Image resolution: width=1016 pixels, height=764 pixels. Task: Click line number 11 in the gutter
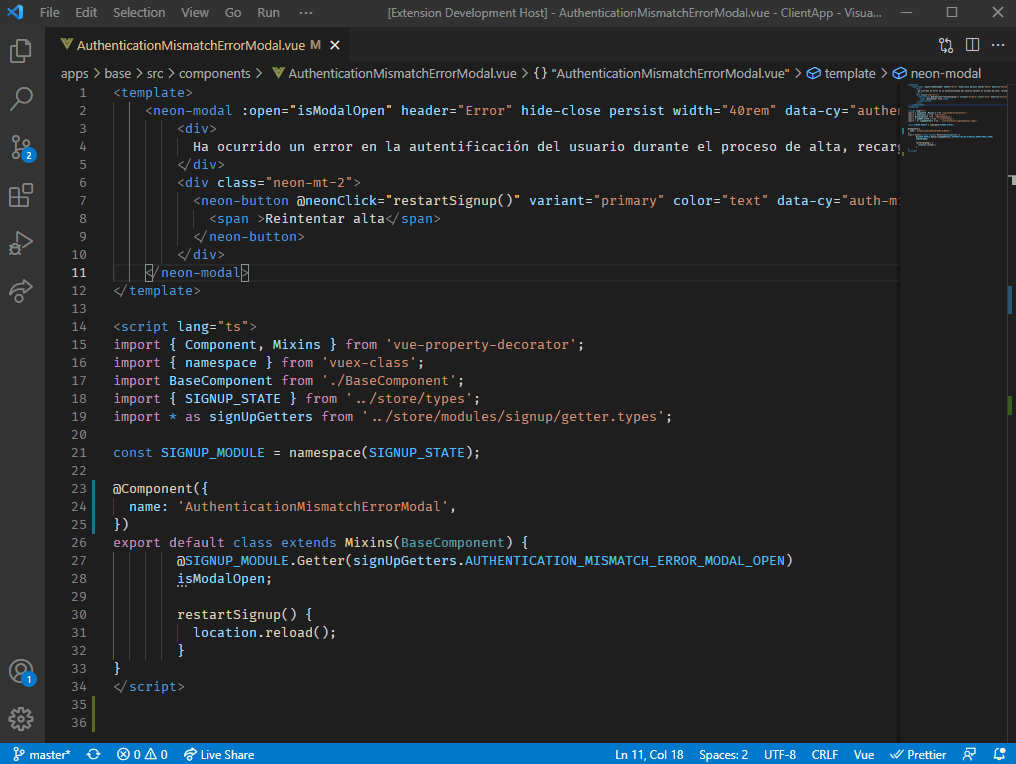tap(79, 273)
